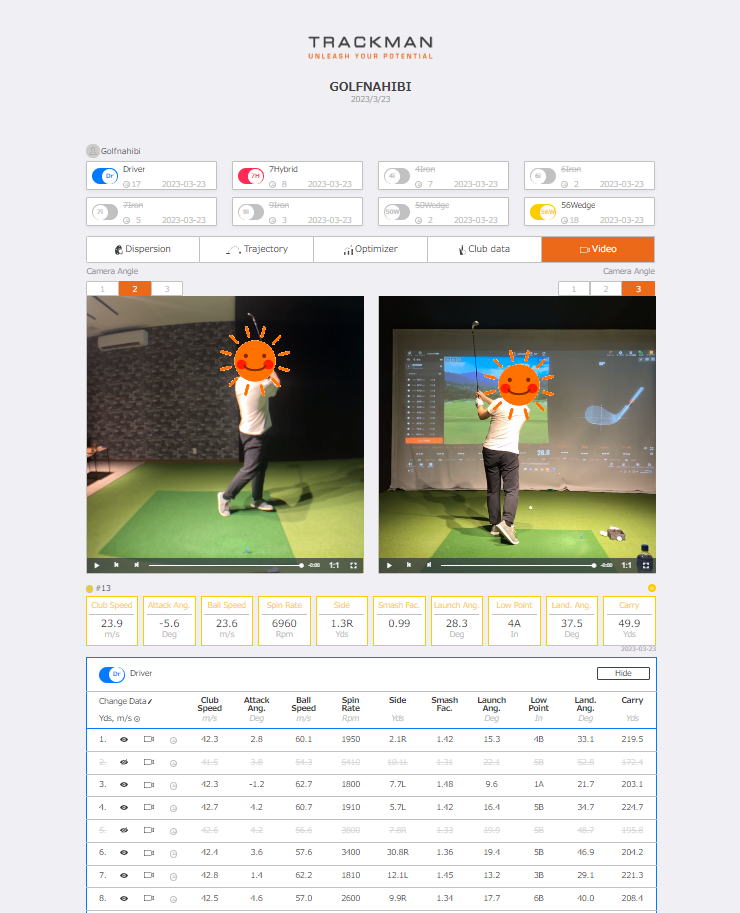This screenshot has width=740, height=913.
Task: Open the Dispersion tab
Action: tap(143, 249)
